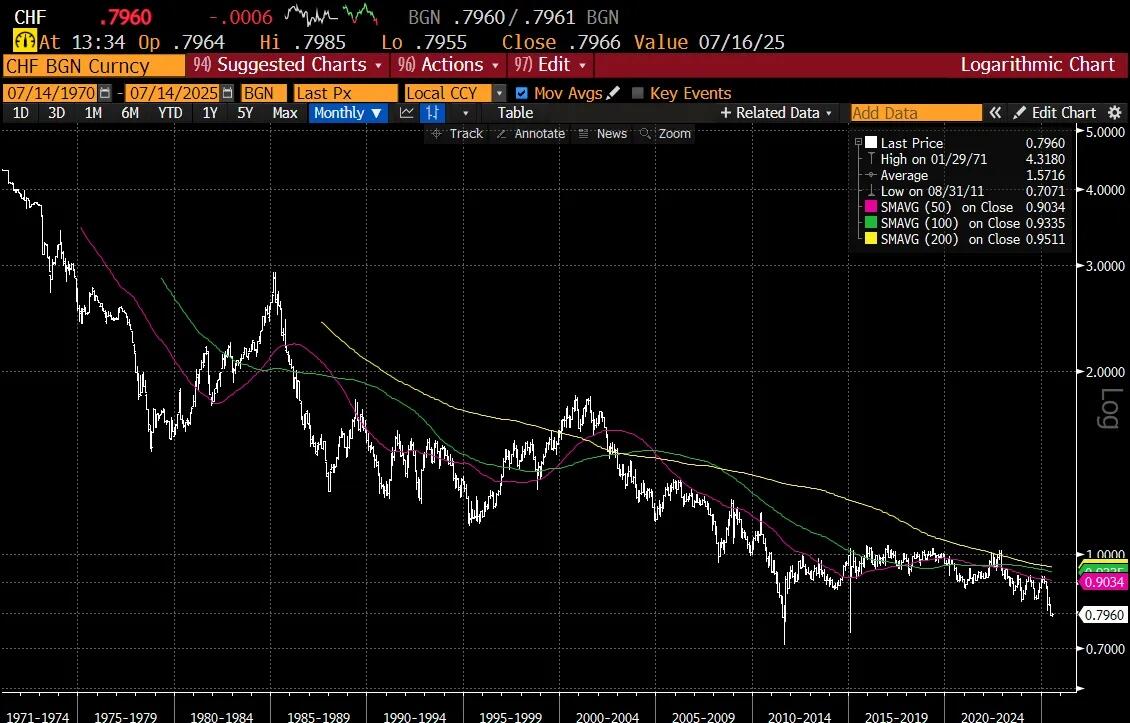Open the Monthly periodicity dropdown
1130x723 pixels.
[348, 113]
